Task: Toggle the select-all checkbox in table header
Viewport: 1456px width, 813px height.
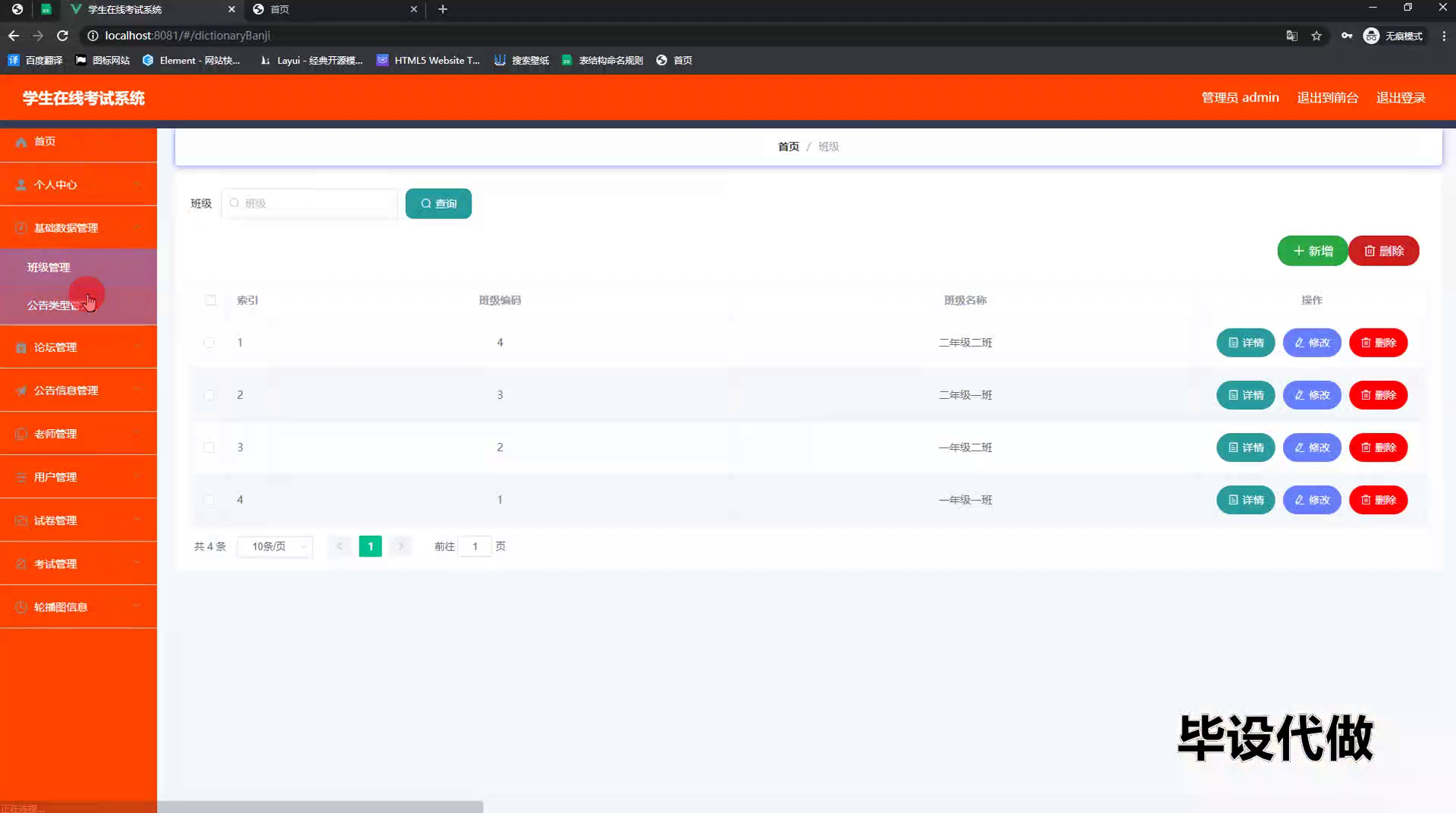Action: click(210, 300)
